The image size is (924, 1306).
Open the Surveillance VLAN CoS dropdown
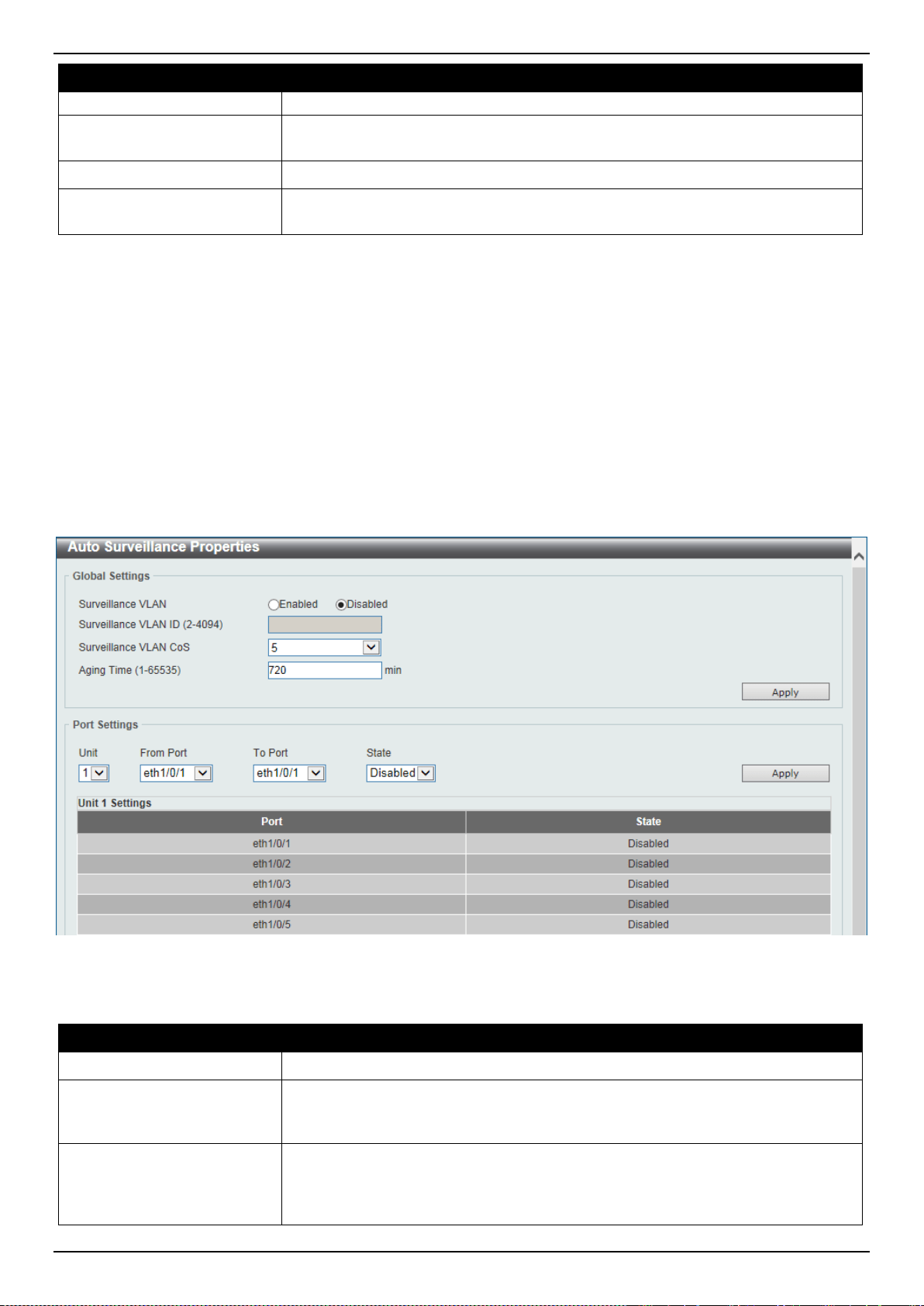[325, 648]
